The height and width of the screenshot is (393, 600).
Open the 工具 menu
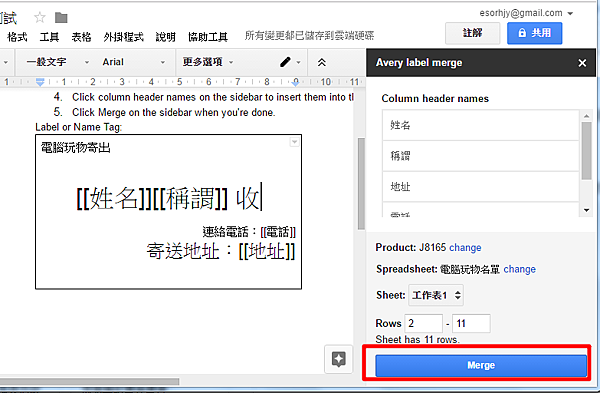click(x=49, y=37)
